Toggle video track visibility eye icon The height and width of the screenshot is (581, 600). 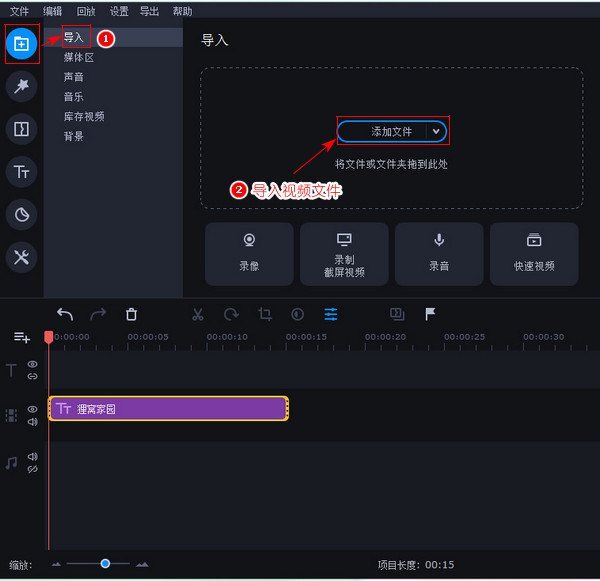33,409
